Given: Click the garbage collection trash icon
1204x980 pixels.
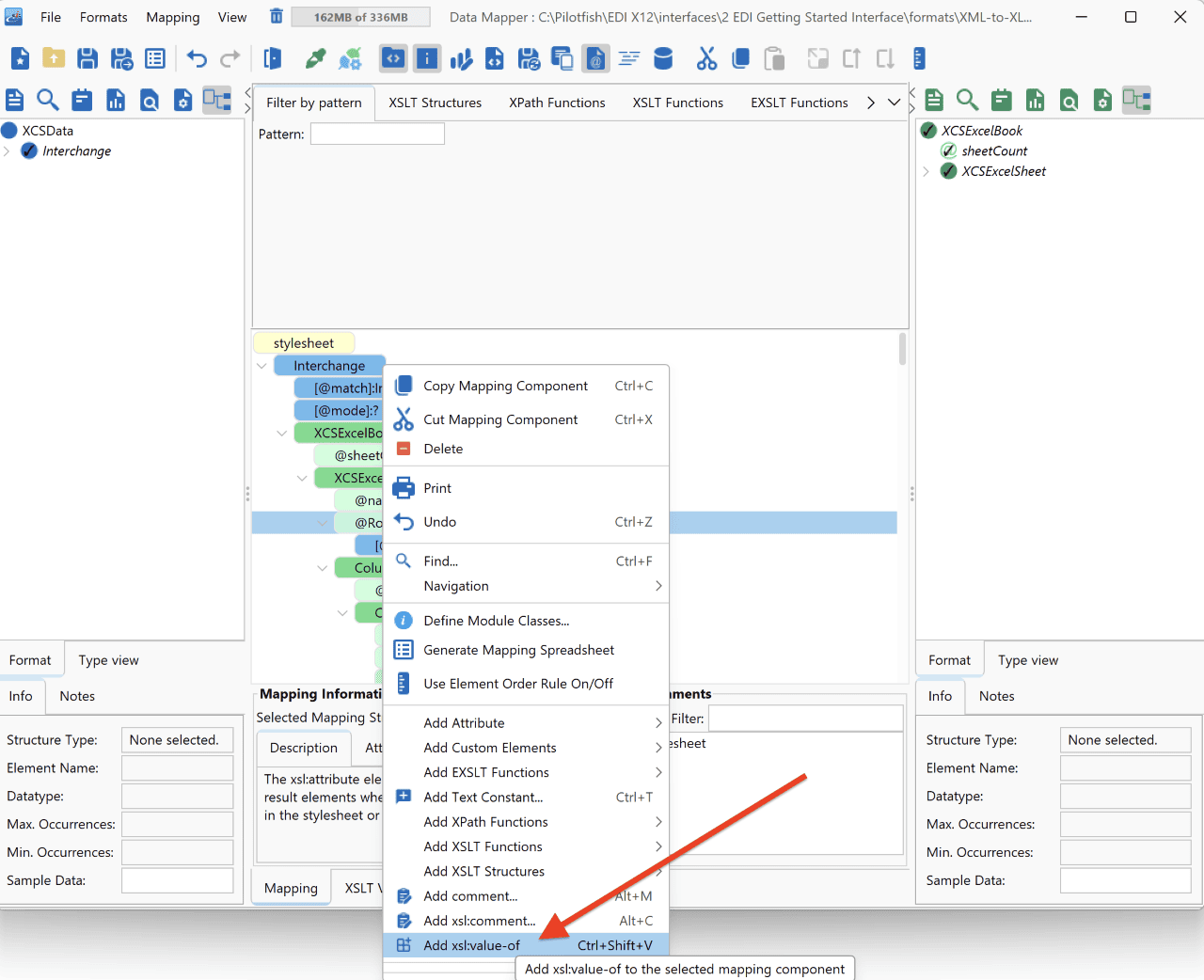Looking at the screenshot, I should click(277, 16).
